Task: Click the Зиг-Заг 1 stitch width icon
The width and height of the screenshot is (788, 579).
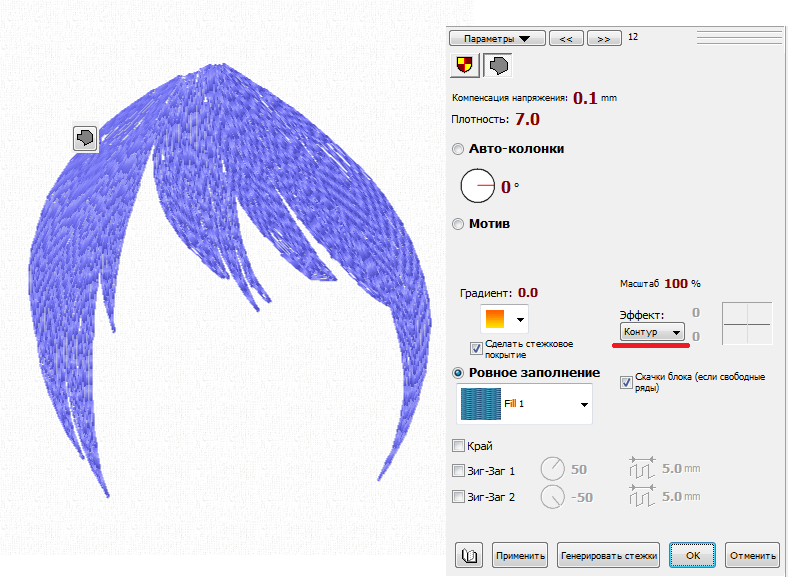Action: [x=642, y=467]
